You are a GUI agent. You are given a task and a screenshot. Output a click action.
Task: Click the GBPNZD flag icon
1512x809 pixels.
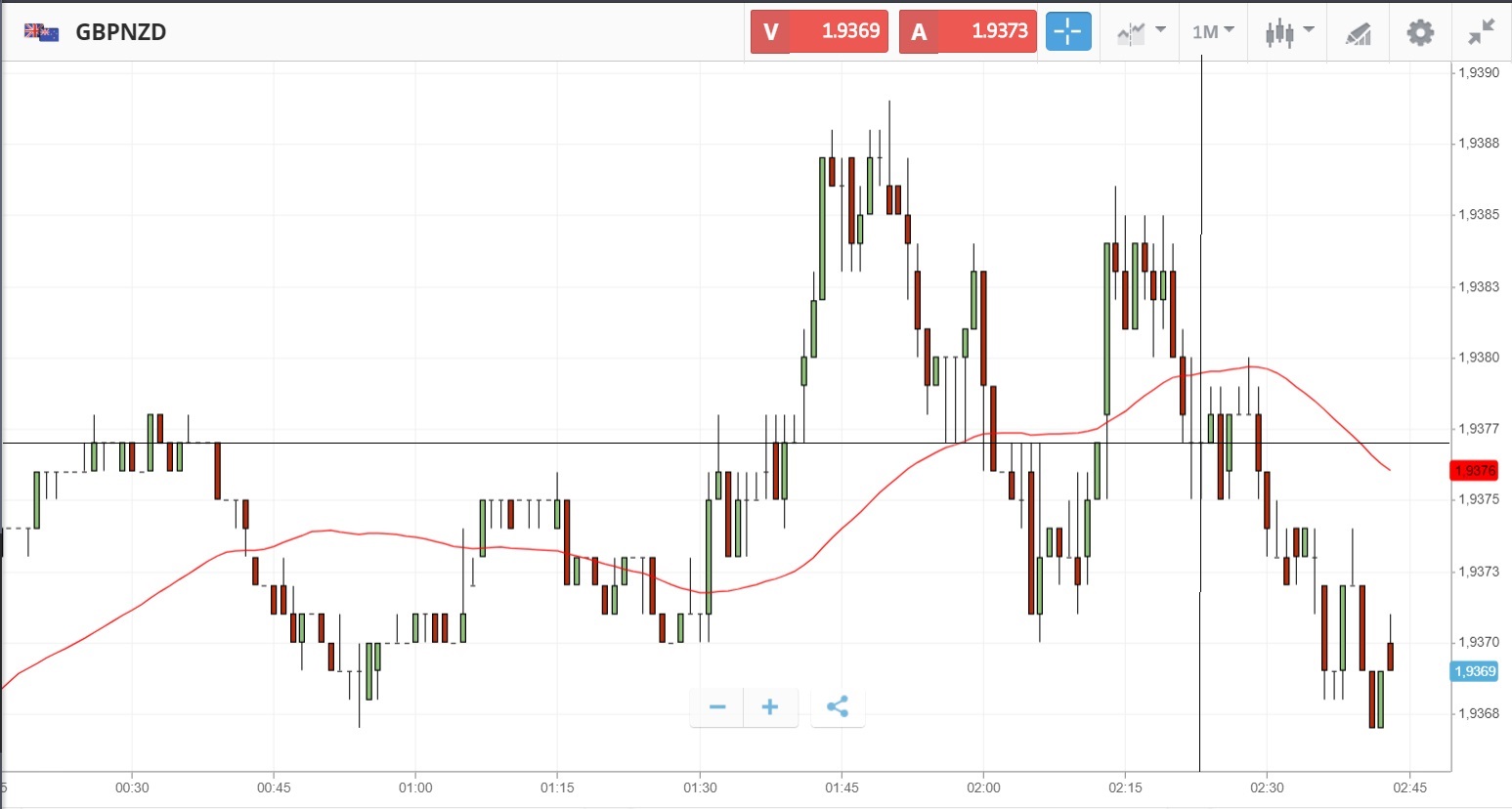[41, 32]
